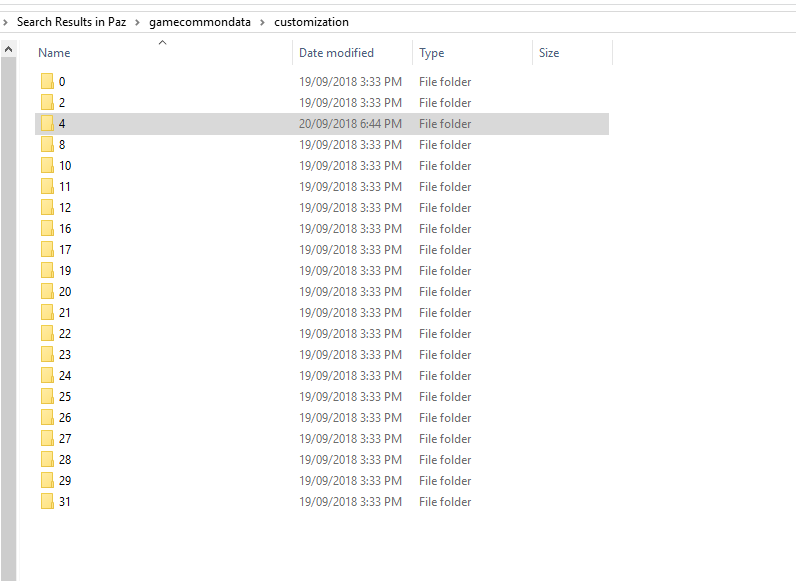Select the folder icon next to 4
The width and height of the screenshot is (796, 581).
(x=47, y=124)
